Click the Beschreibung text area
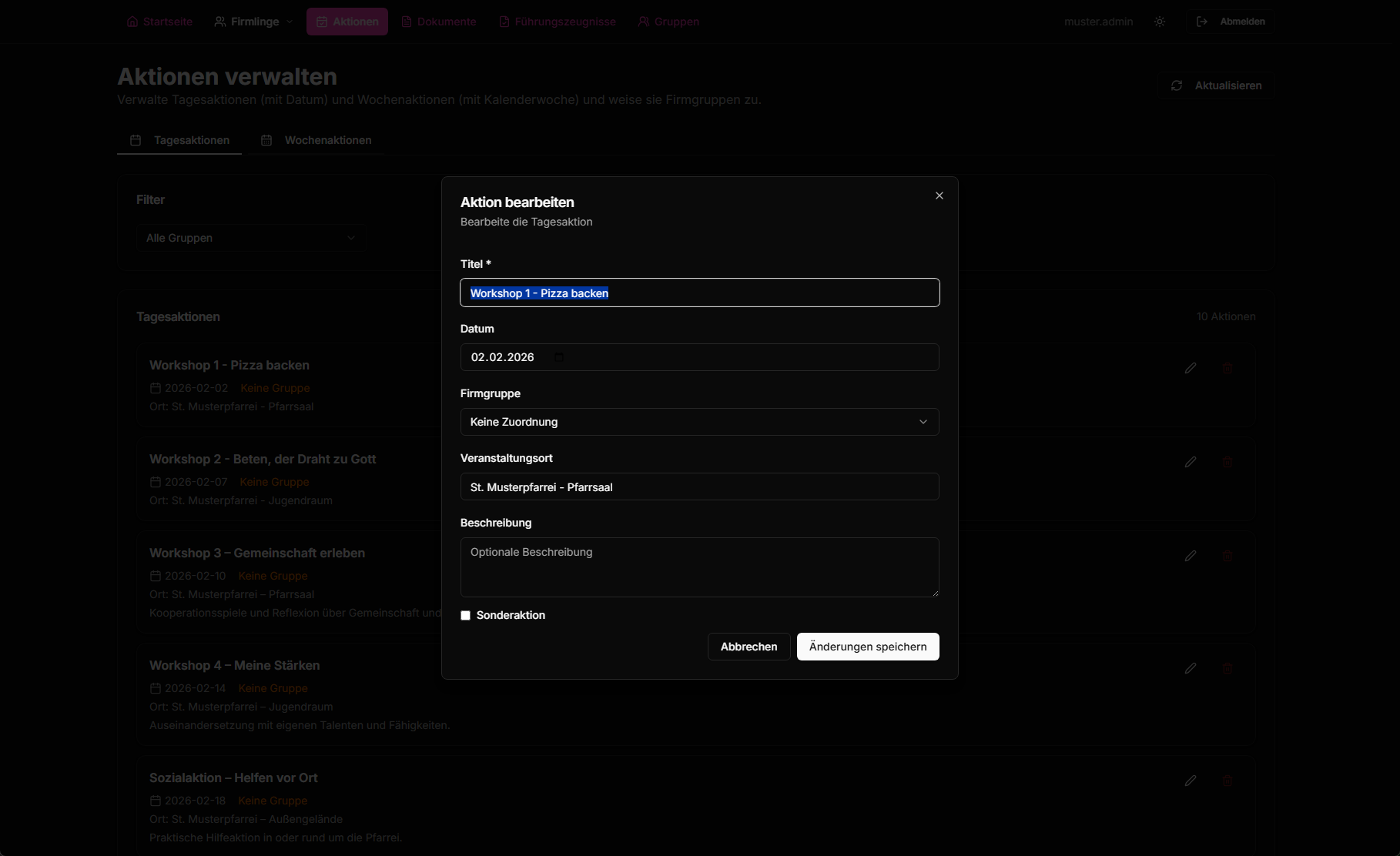The image size is (1400, 856). (x=699, y=567)
